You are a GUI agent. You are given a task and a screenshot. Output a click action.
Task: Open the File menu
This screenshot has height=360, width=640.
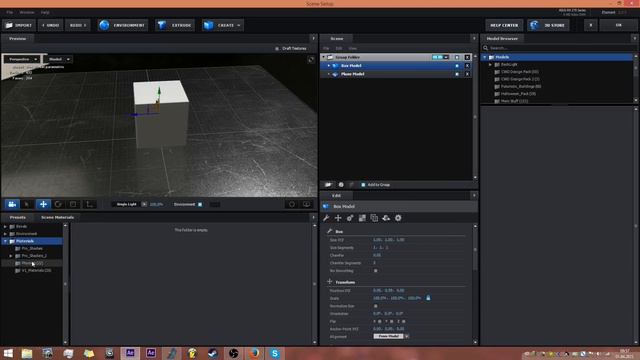coord(9,12)
